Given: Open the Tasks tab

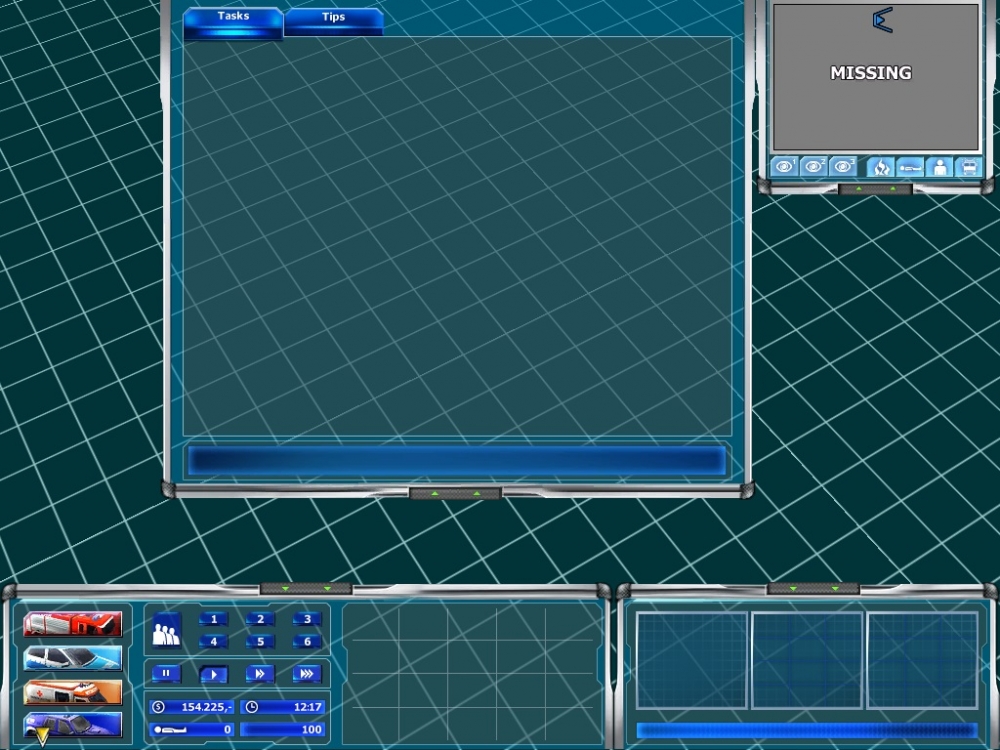Looking at the screenshot, I should (x=233, y=17).
